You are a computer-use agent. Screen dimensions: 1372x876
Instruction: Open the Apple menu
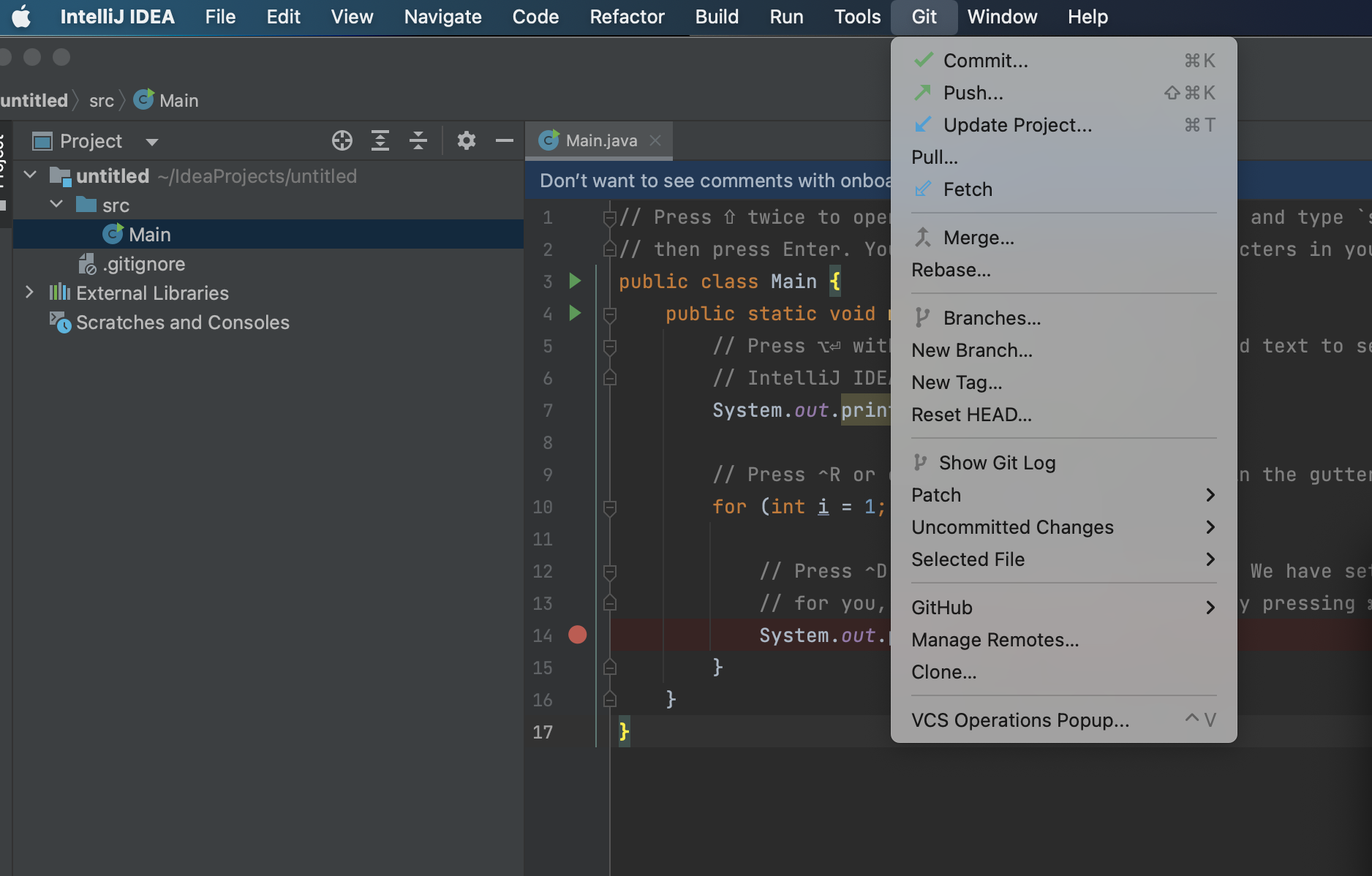coord(22,16)
